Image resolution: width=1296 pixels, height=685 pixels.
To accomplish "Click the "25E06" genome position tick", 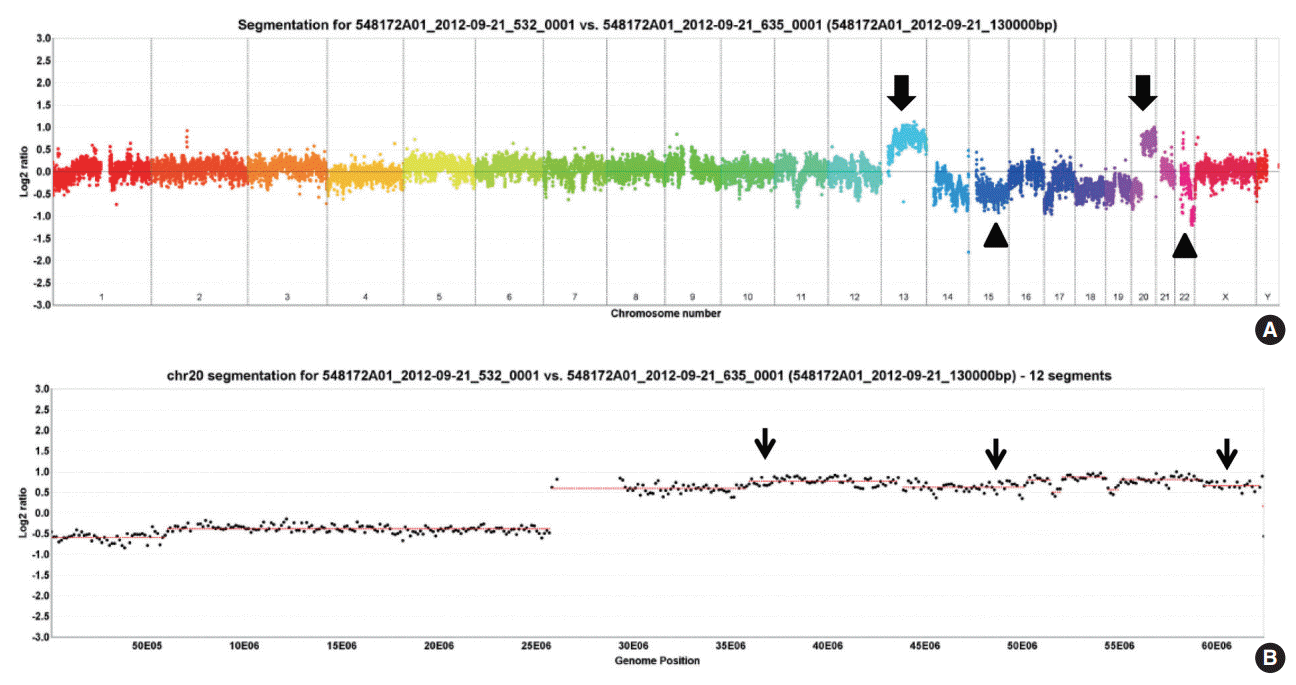I will pyautogui.click(x=536, y=647).
